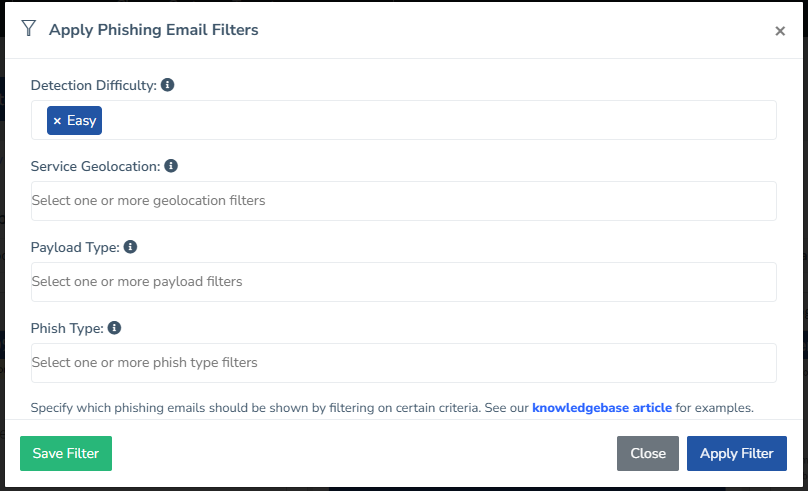Remove the Easy difficulty tag
Image resolution: width=808 pixels, height=491 pixels.
click(x=57, y=121)
